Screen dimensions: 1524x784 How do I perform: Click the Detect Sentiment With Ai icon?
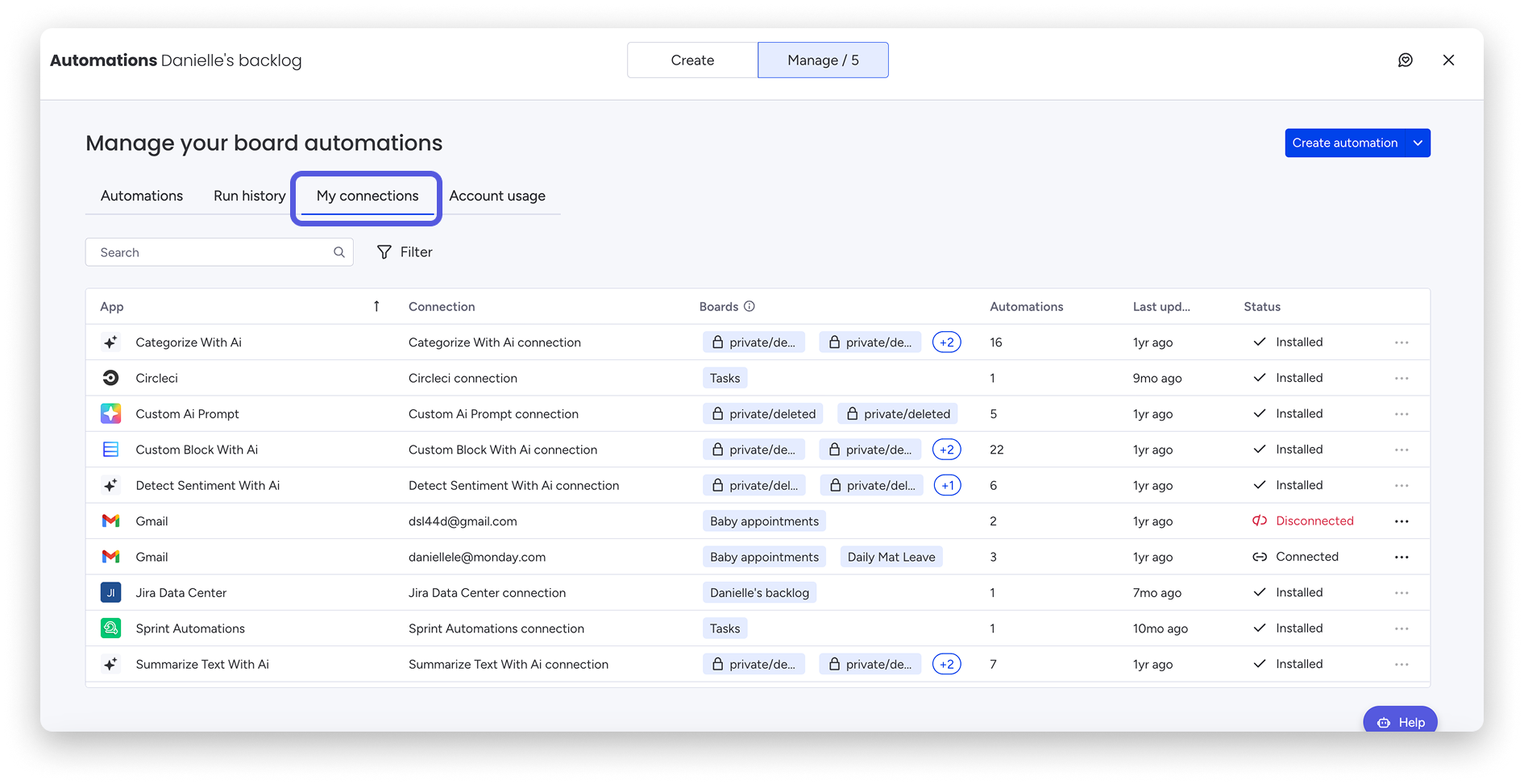(x=110, y=485)
